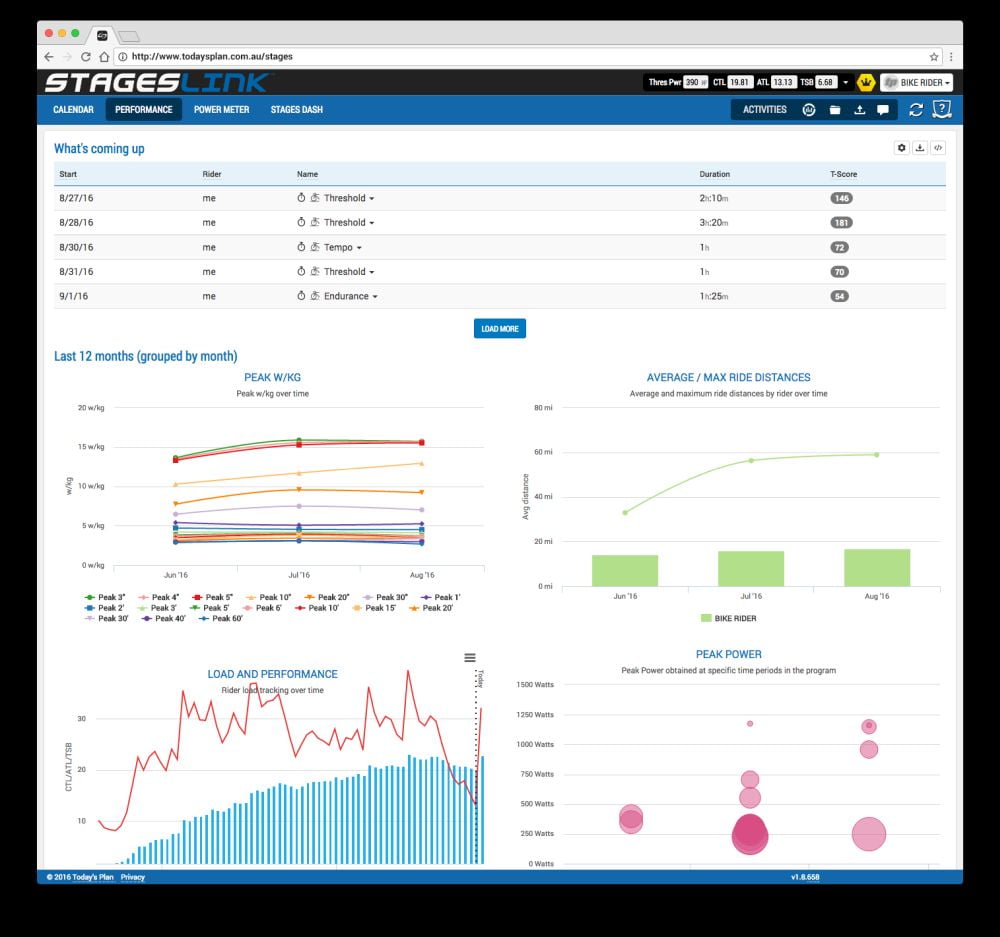
Task: Open the help shield question-mark icon
Action: 941,109
